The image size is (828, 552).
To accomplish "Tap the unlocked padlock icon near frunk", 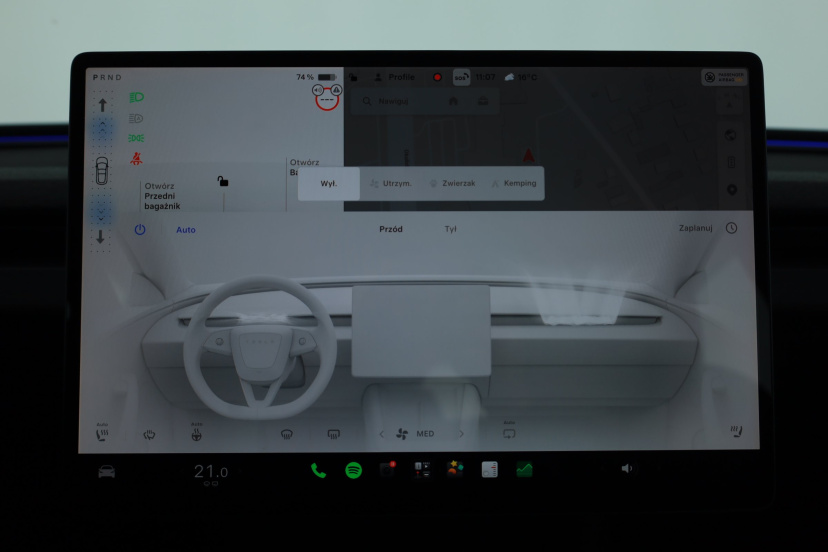I will [x=223, y=181].
